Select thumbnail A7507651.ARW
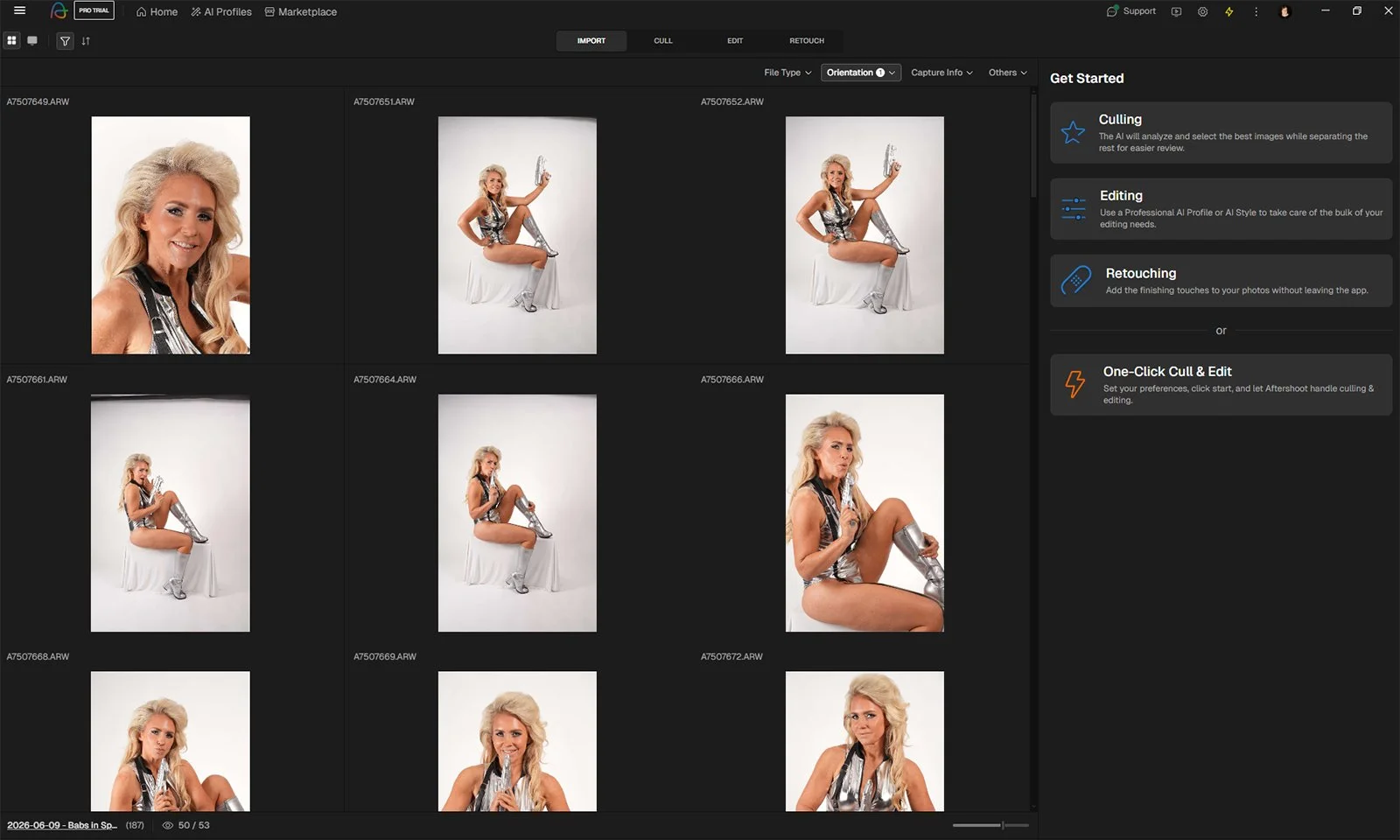1400x840 pixels. click(x=517, y=235)
